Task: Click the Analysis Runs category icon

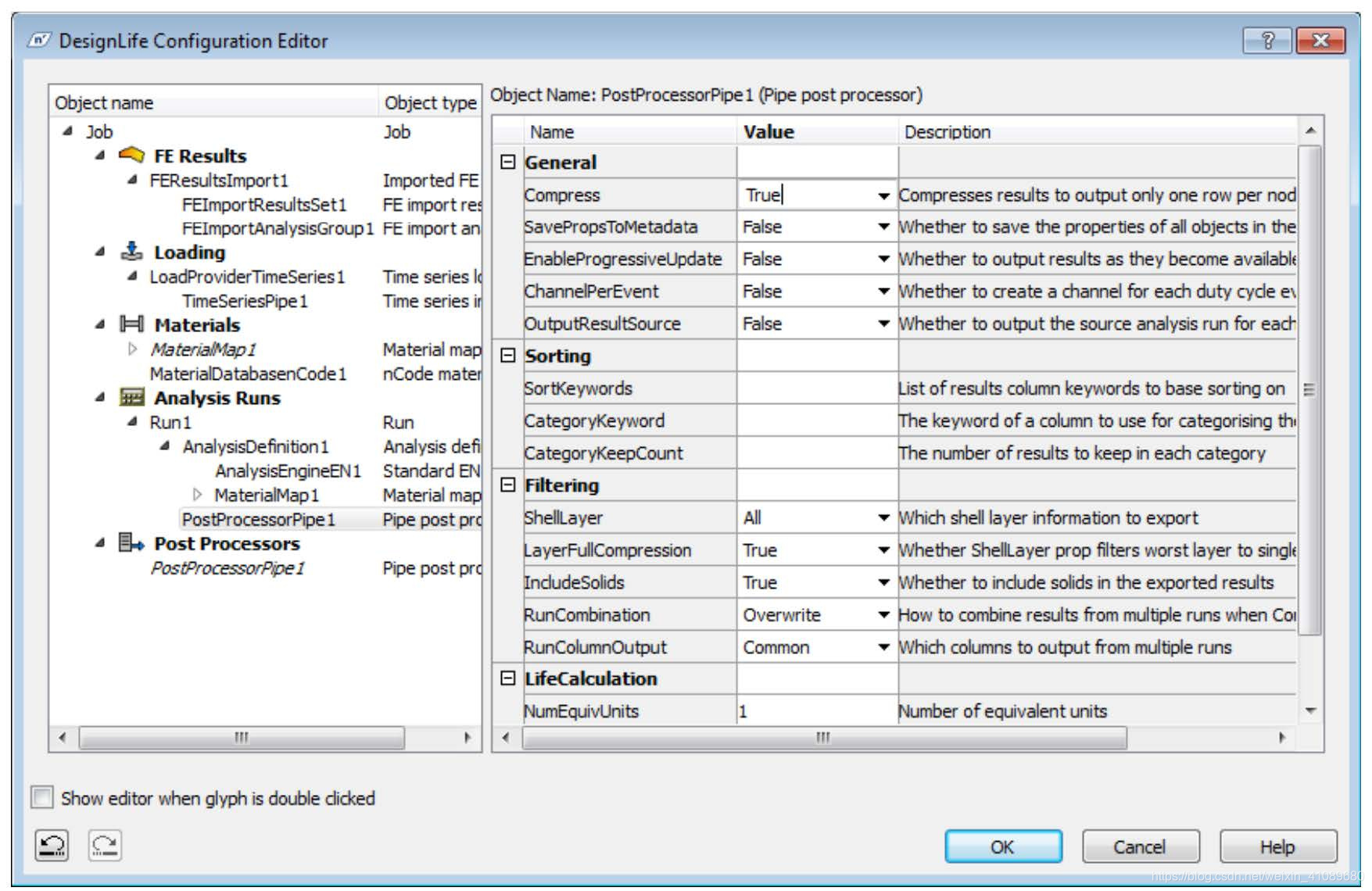Action: [x=131, y=397]
